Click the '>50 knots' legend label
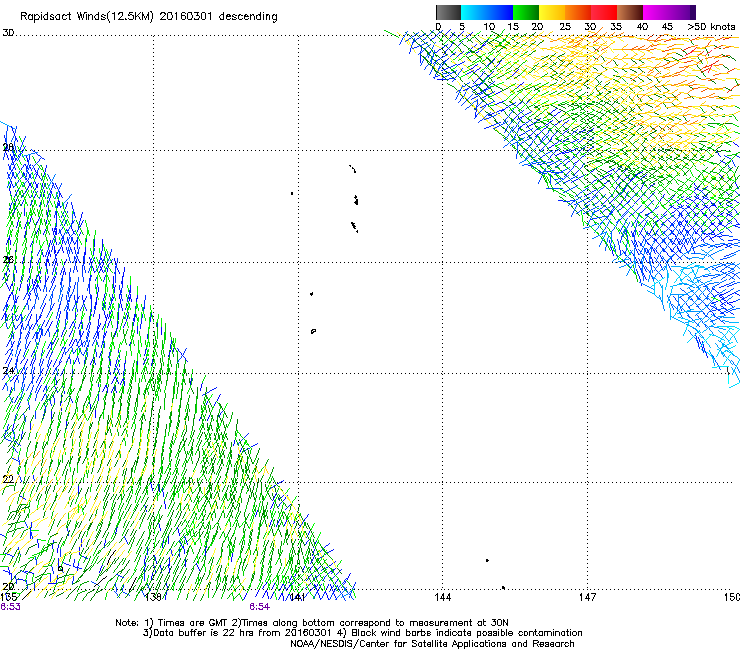This screenshot has width=740, height=650. [x=711, y=26]
